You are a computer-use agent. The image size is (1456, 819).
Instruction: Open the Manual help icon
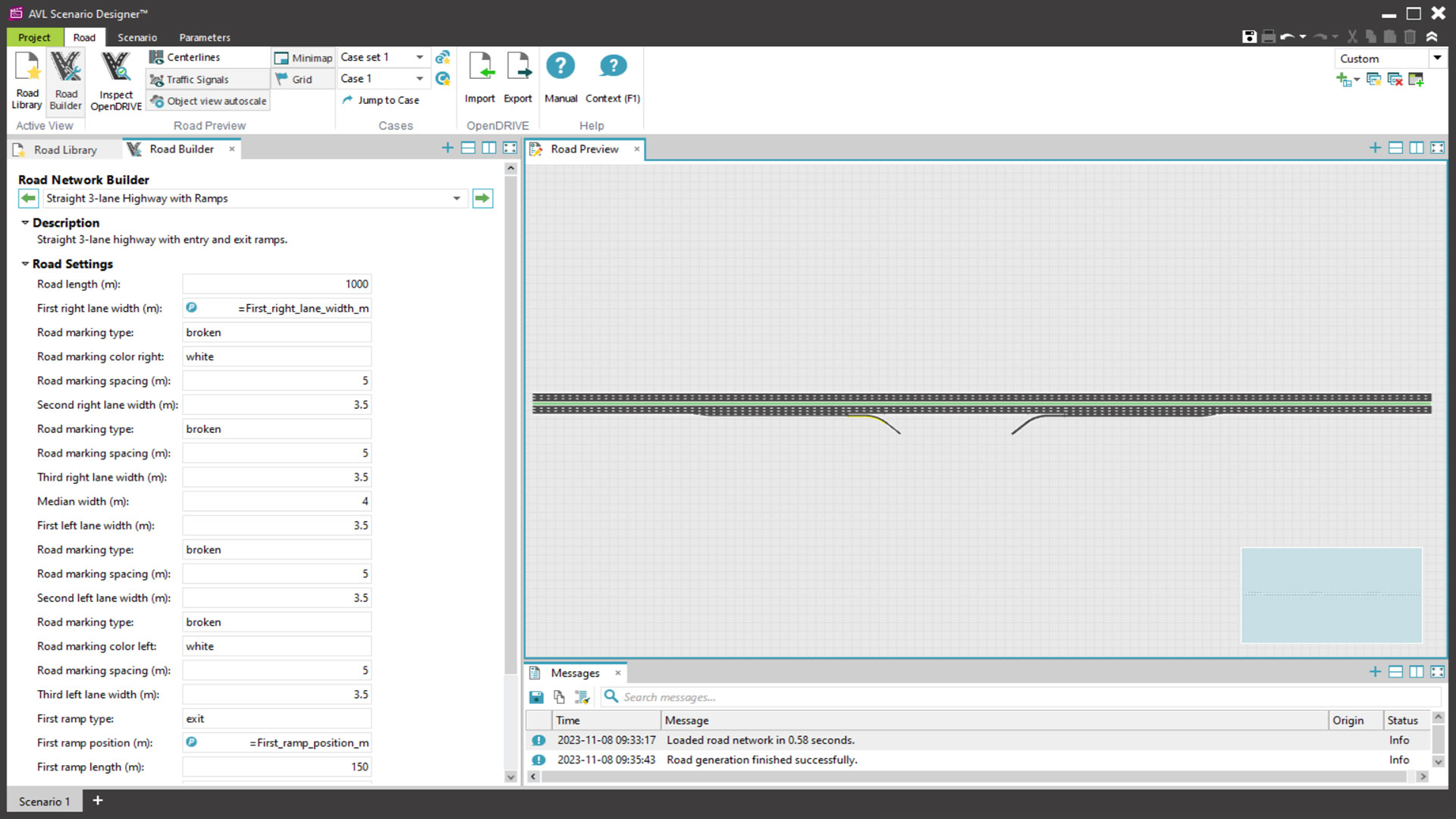point(560,77)
